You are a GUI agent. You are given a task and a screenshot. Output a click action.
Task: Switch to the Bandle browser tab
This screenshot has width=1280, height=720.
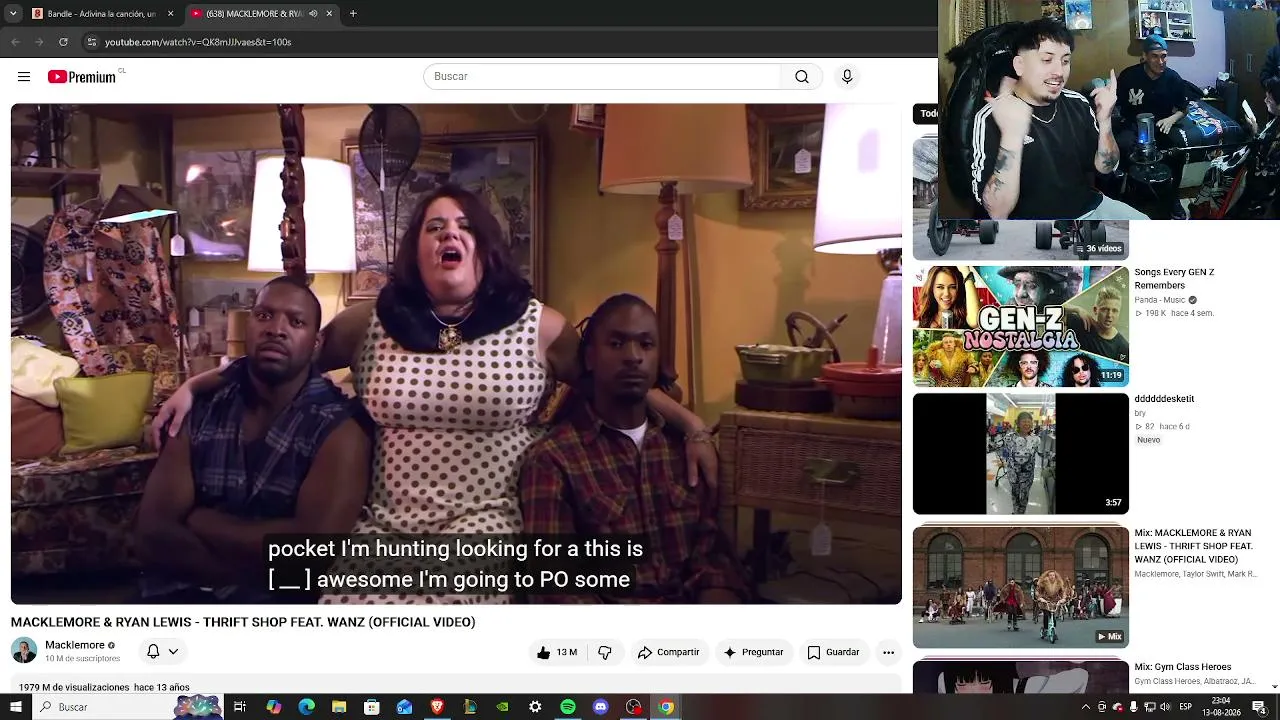[x=103, y=13]
